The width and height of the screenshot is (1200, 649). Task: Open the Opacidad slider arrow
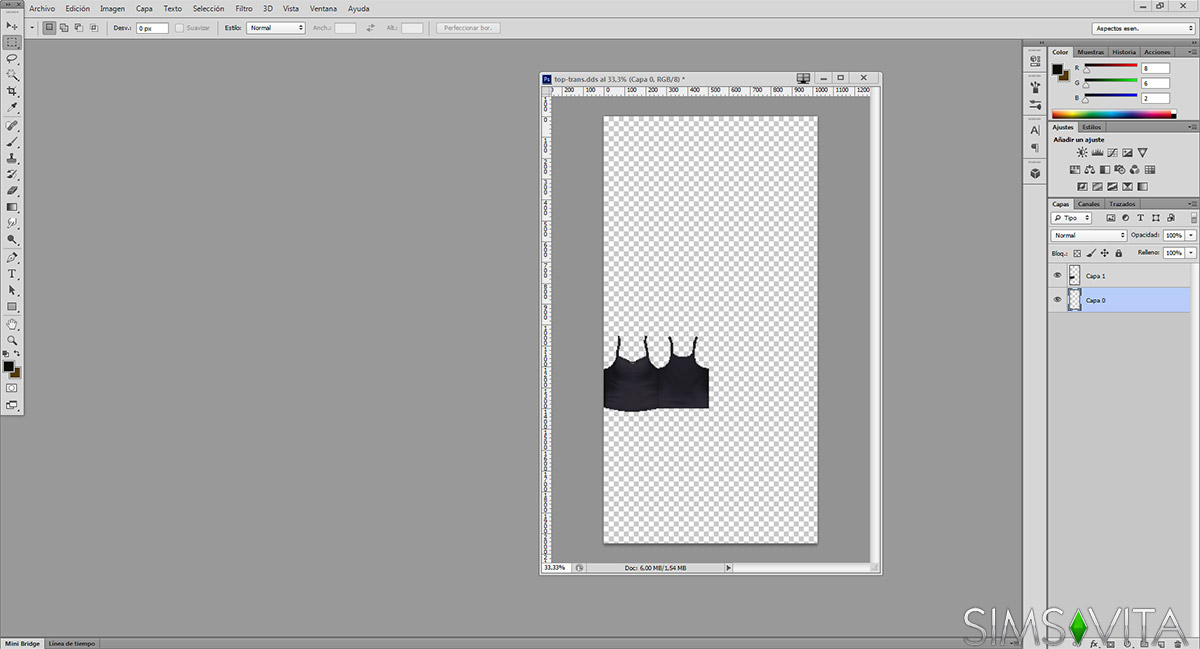point(1190,235)
